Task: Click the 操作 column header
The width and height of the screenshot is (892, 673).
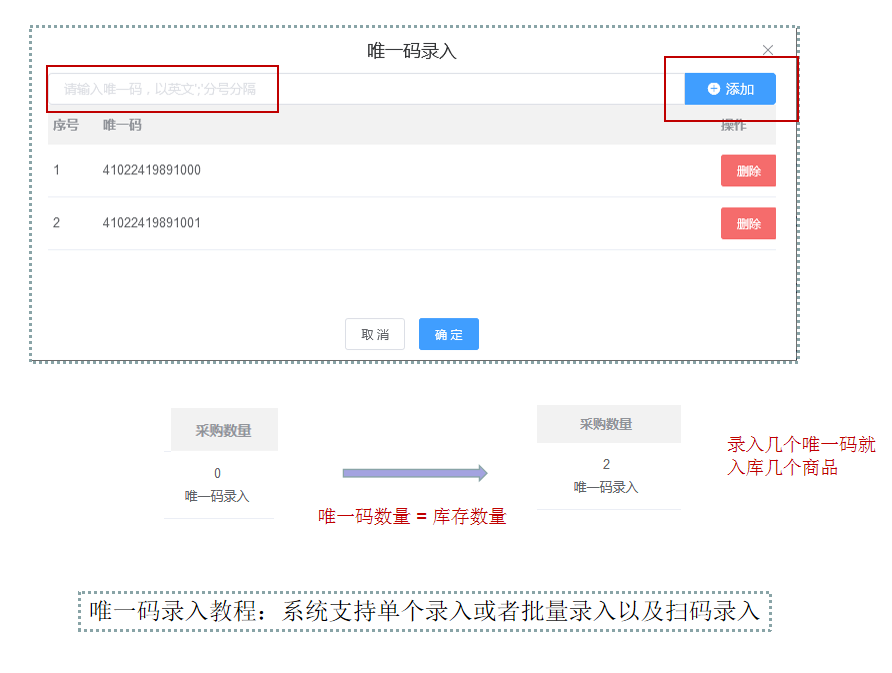Action: coord(733,125)
